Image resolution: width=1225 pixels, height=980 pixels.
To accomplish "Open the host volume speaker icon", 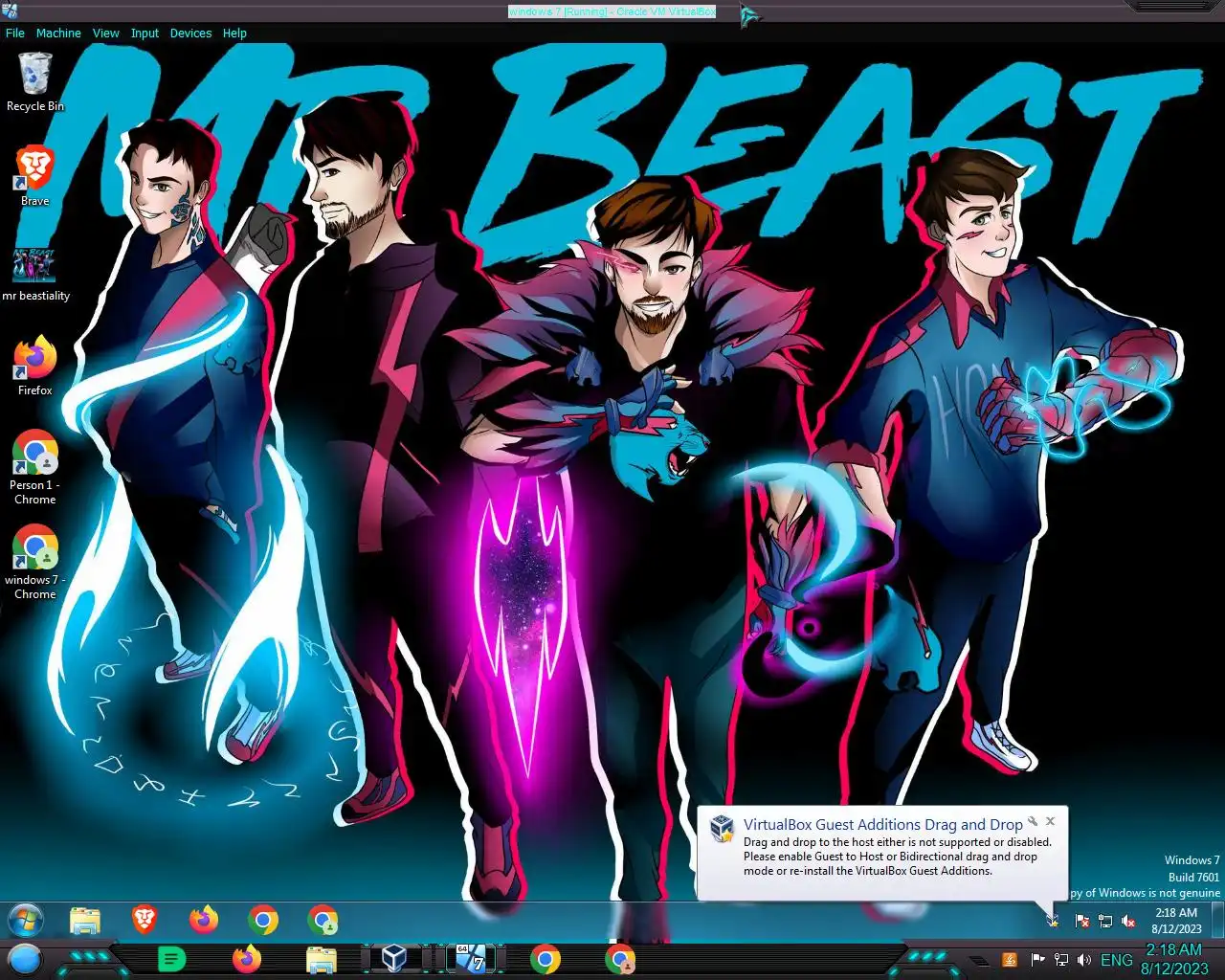I will pos(1084,960).
